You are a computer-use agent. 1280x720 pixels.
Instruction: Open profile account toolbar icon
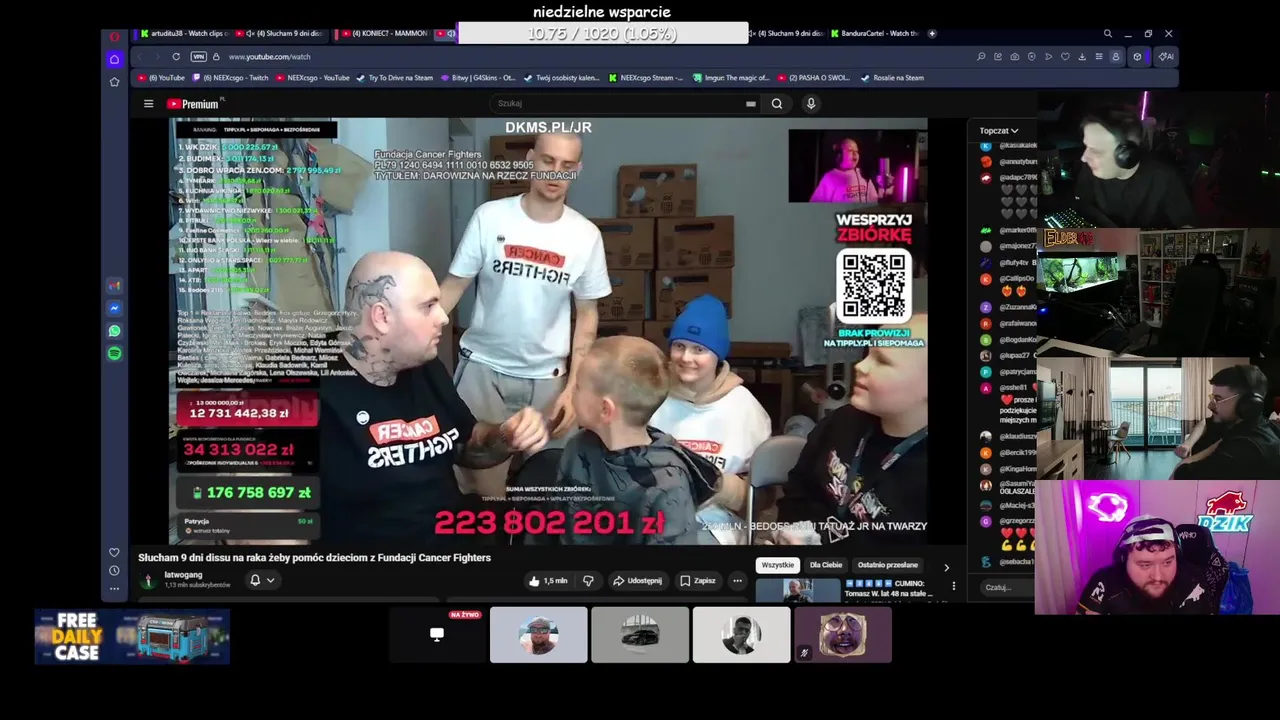pyautogui.click(x=1116, y=57)
